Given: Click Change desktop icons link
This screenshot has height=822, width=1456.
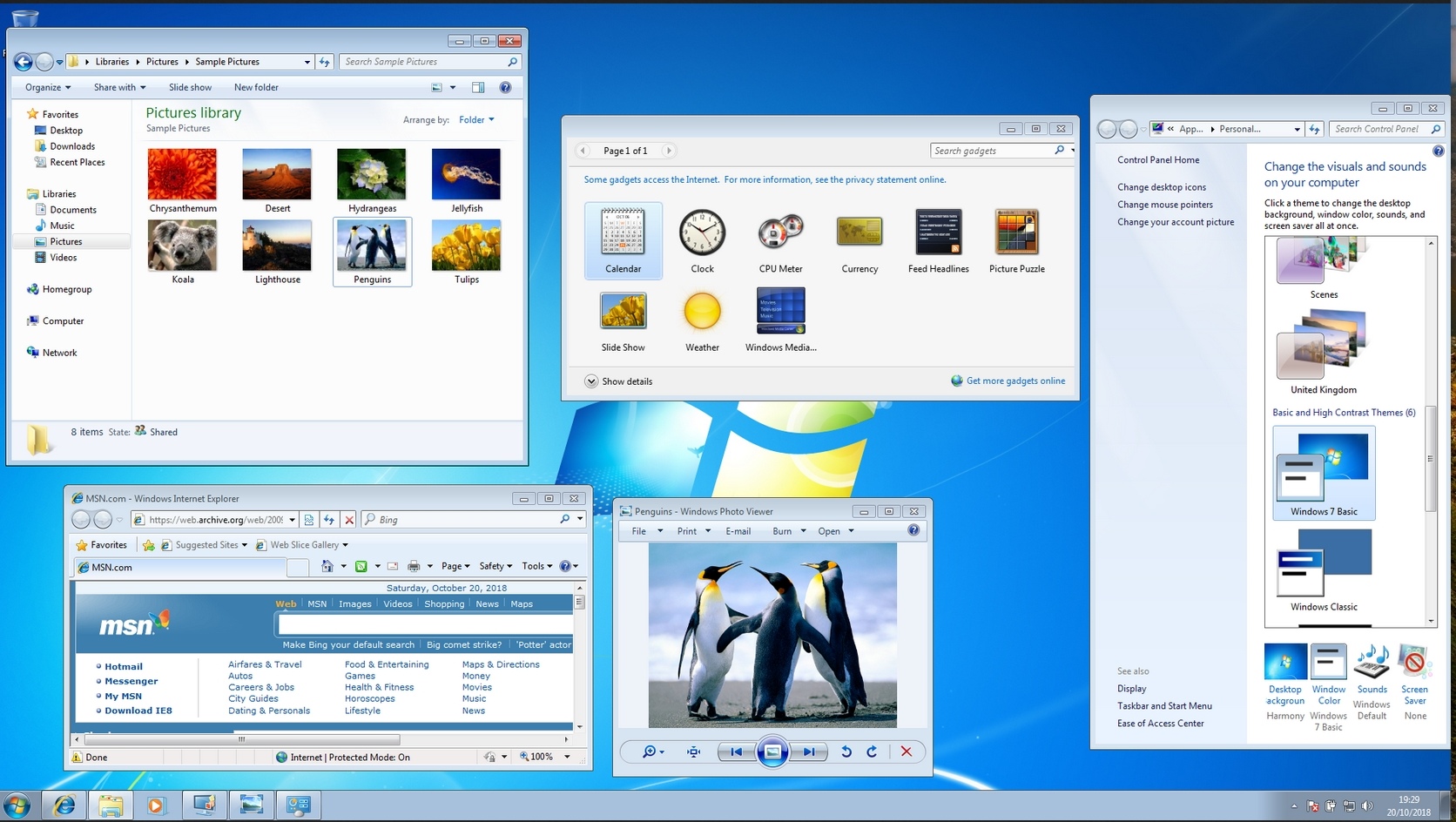Looking at the screenshot, I should pos(1162,187).
